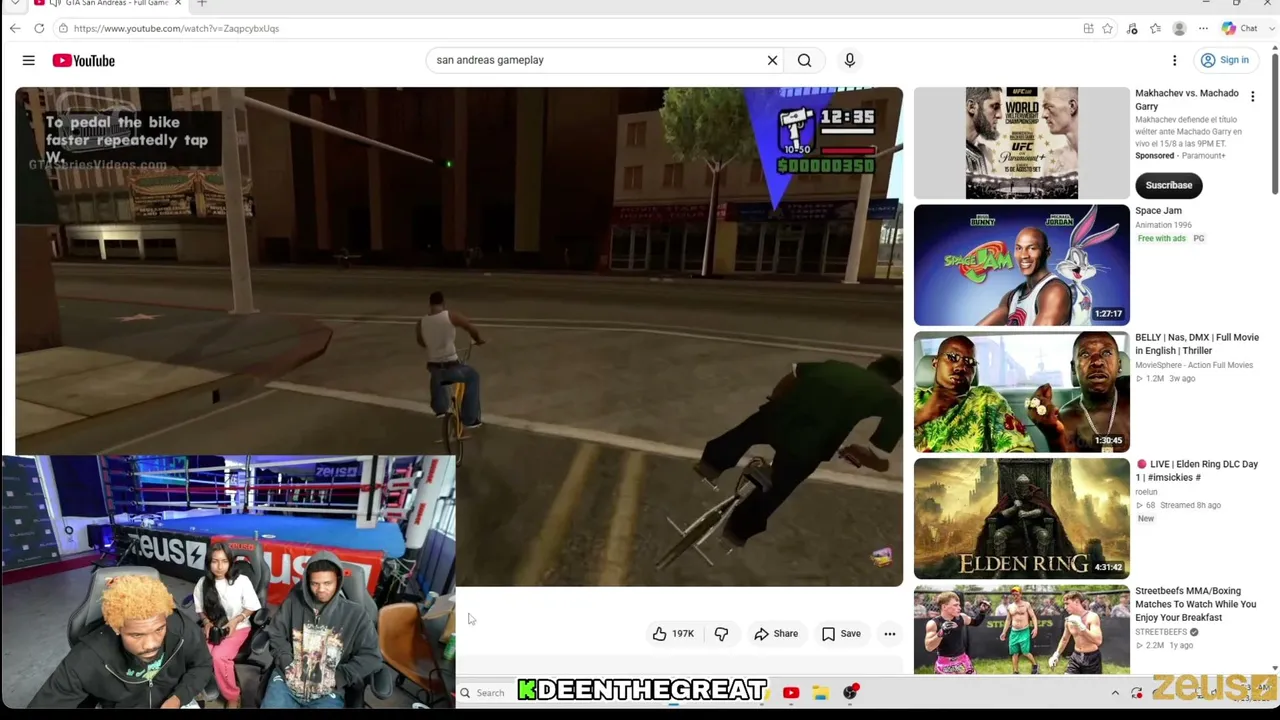Open more actions below the video
The image size is (1280, 720).
889,633
